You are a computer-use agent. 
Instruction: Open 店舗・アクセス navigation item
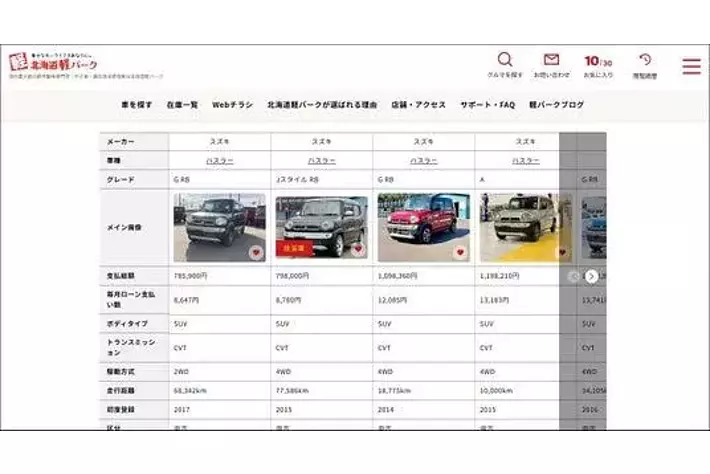(x=419, y=105)
